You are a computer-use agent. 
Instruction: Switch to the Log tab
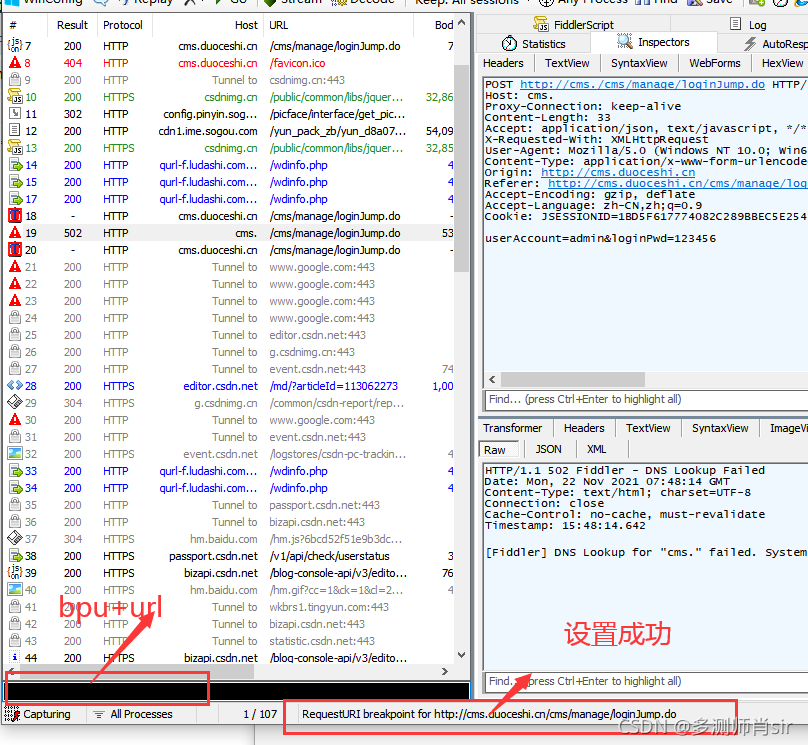749,24
